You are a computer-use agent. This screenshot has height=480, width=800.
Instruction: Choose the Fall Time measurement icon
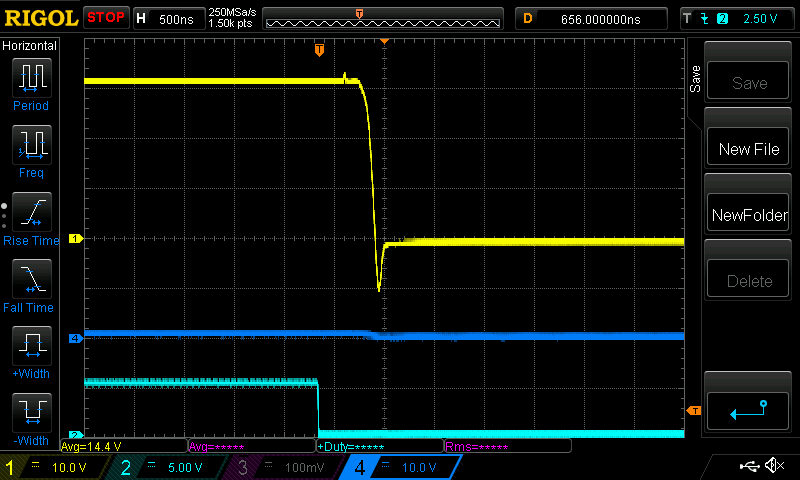(x=31, y=277)
